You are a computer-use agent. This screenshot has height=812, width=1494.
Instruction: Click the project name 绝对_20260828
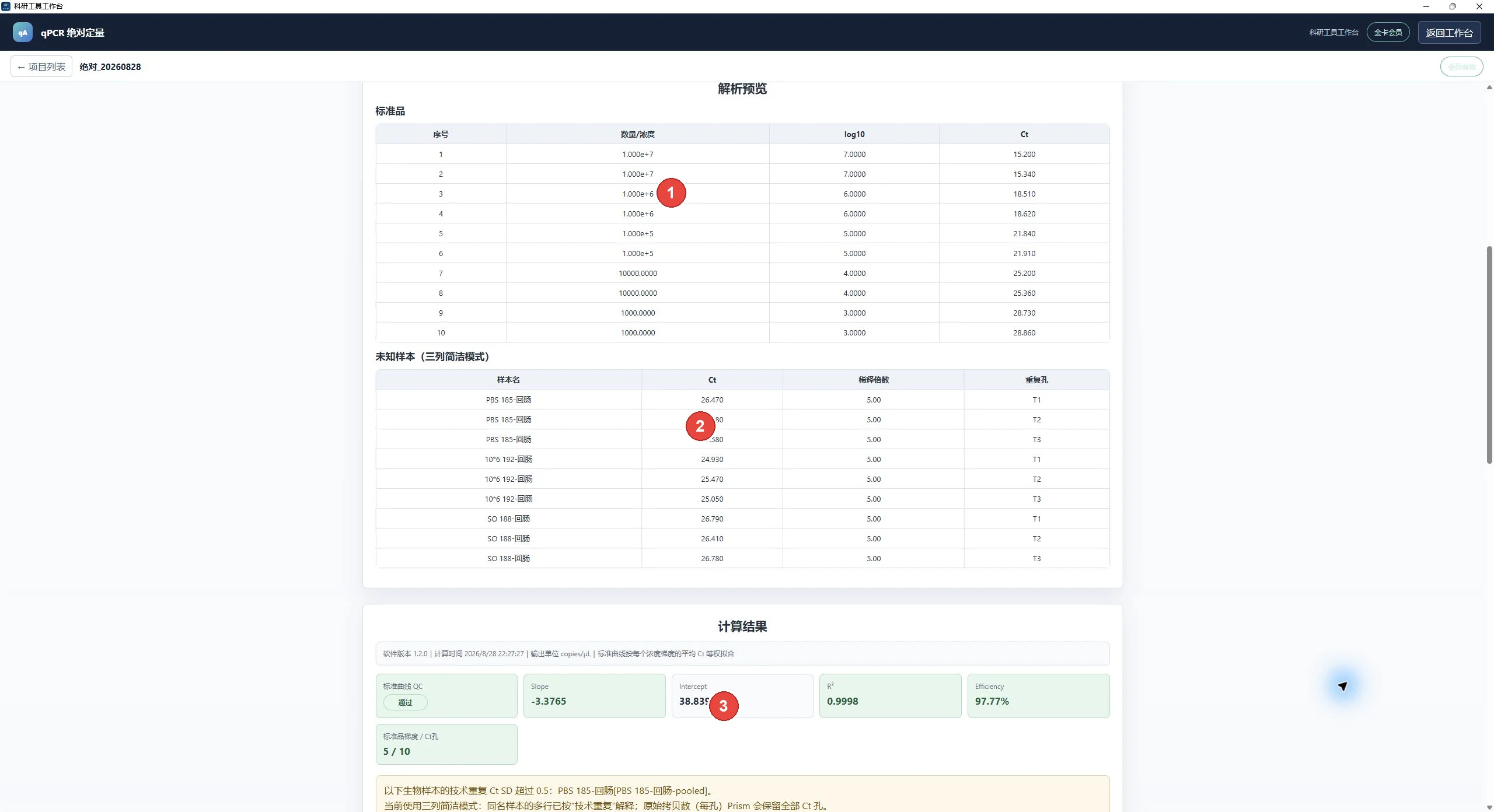[x=110, y=66]
